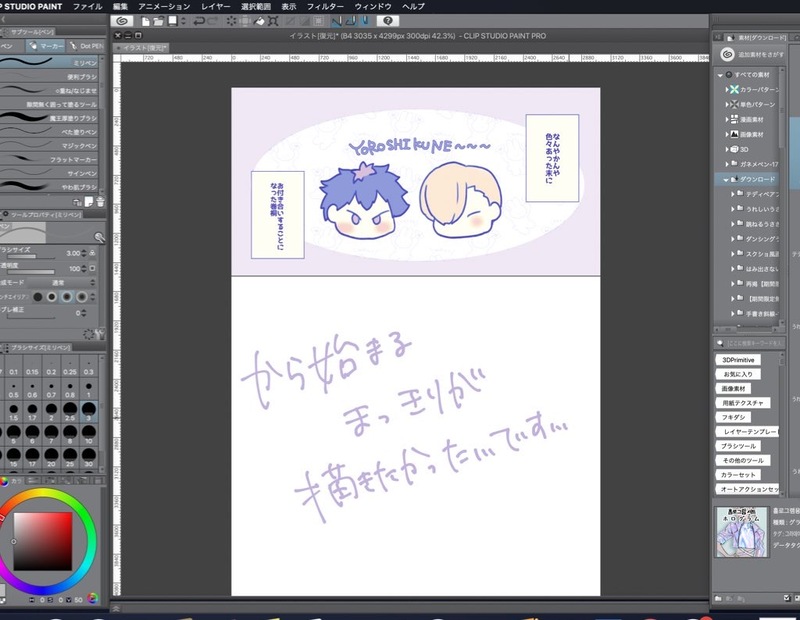Click the duplicate sub tool page icon

(x=89, y=202)
